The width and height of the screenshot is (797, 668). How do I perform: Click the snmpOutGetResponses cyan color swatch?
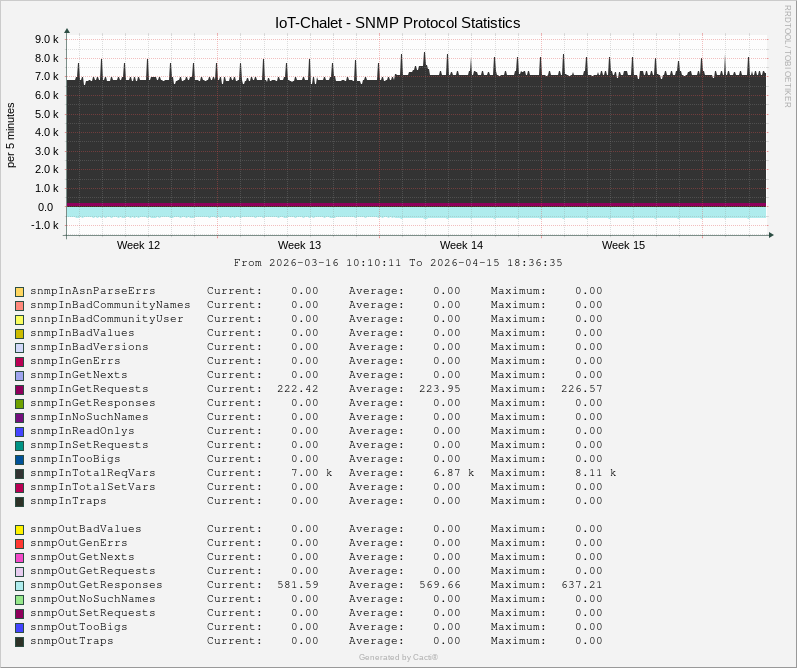pos(19,585)
